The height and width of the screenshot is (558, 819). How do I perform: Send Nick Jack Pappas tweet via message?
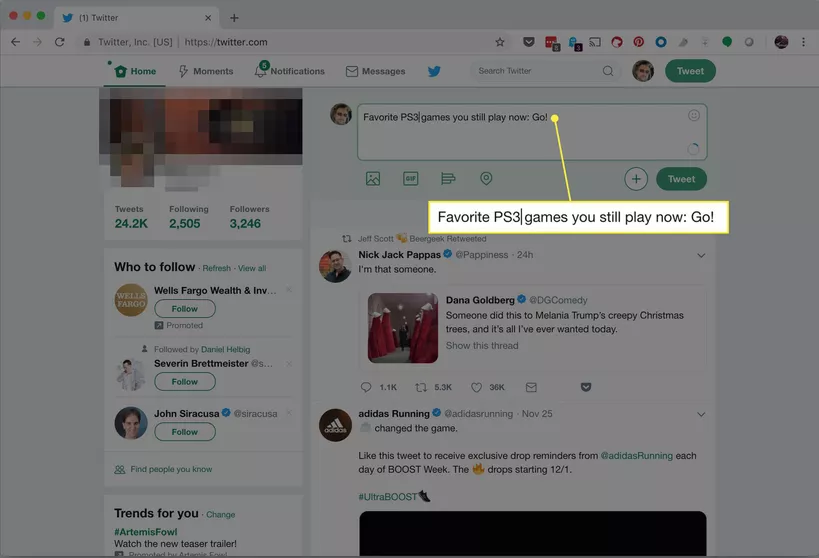(x=531, y=387)
